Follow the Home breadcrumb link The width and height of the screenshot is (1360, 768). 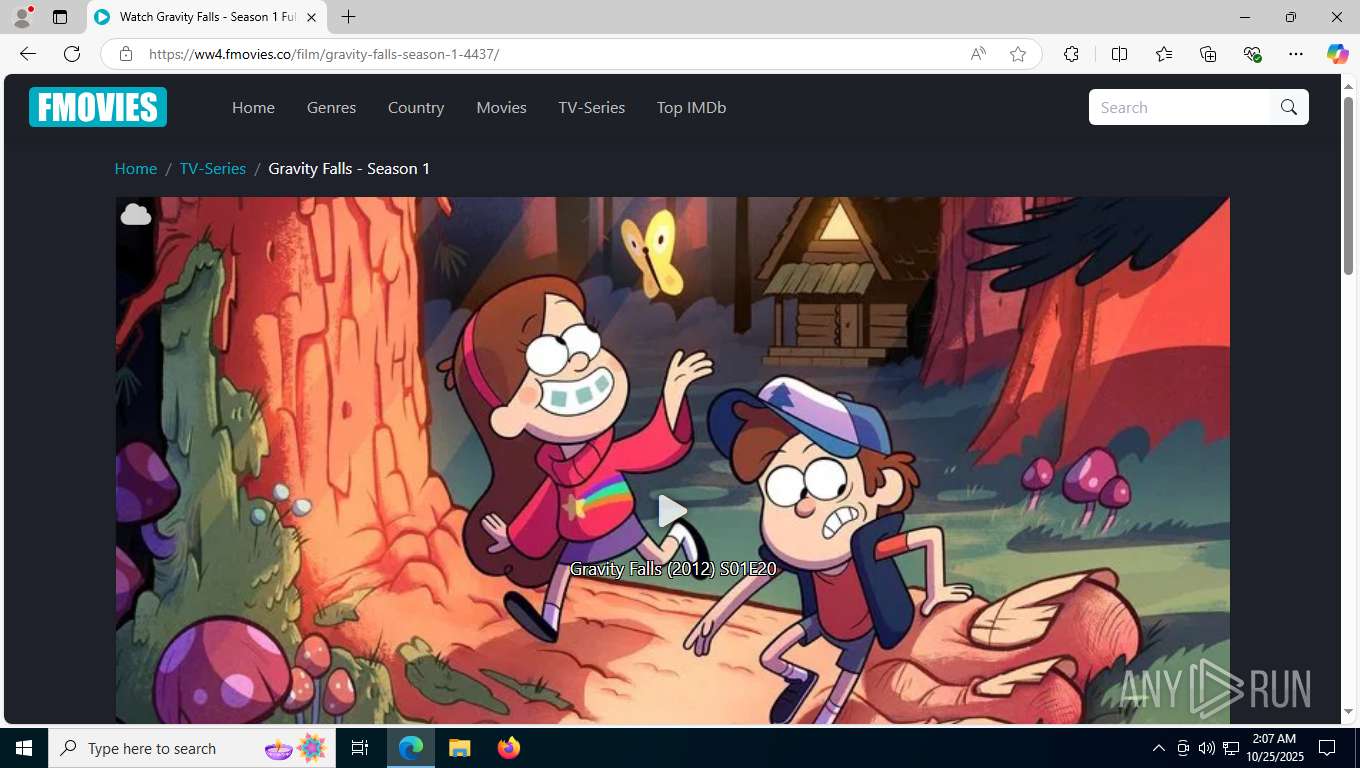(135, 168)
